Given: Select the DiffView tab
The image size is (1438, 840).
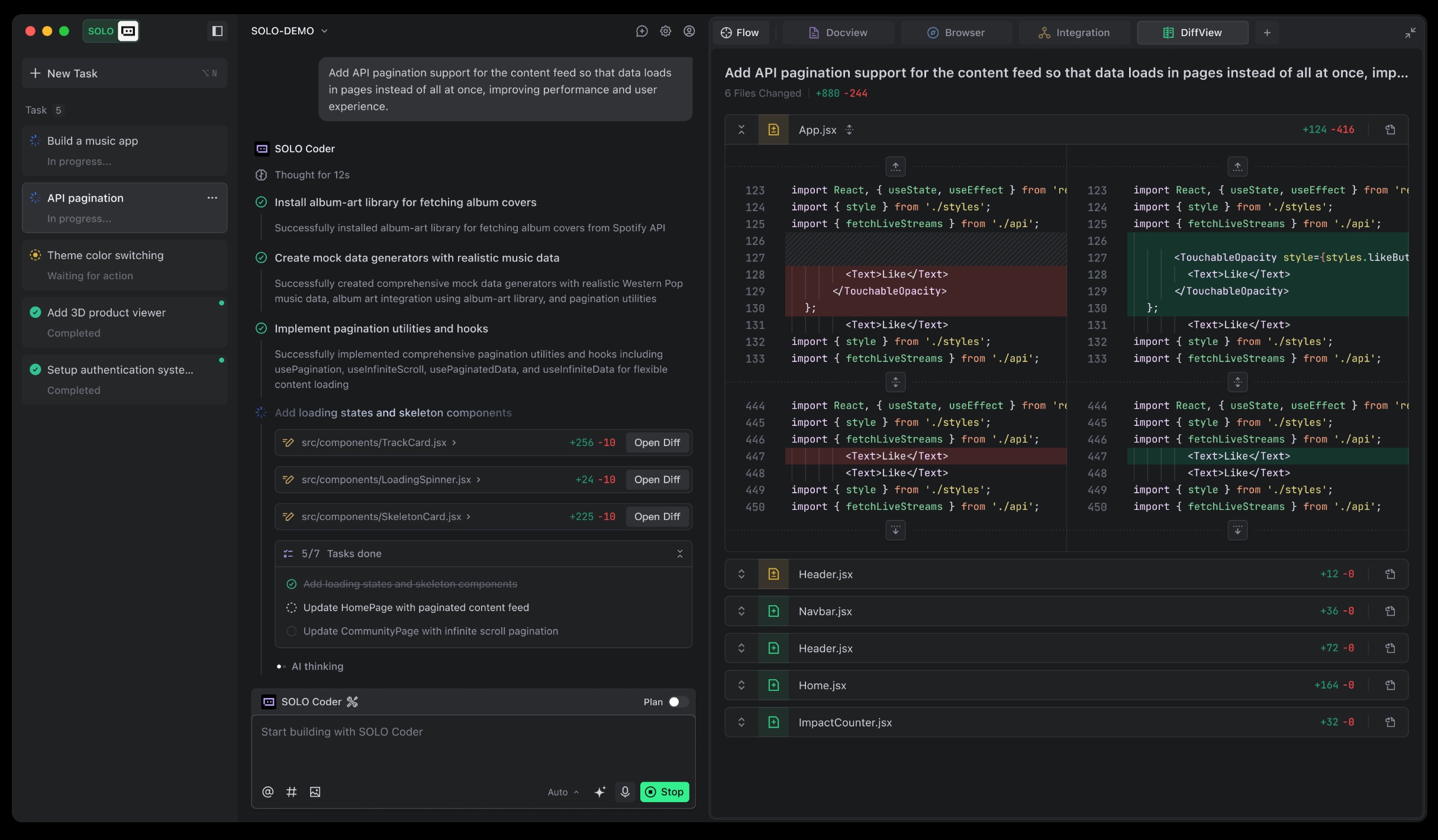Looking at the screenshot, I should [x=1192, y=33].
